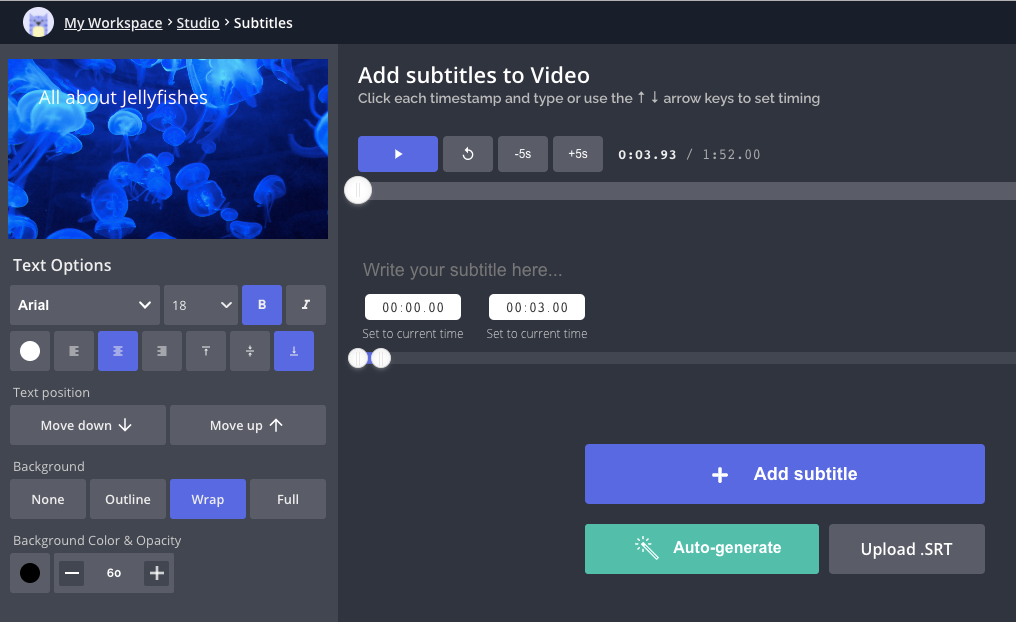The width and height of the screenshot is (1016, 622).
Task: Disable center text alignment
Action: tap(117, 351)
